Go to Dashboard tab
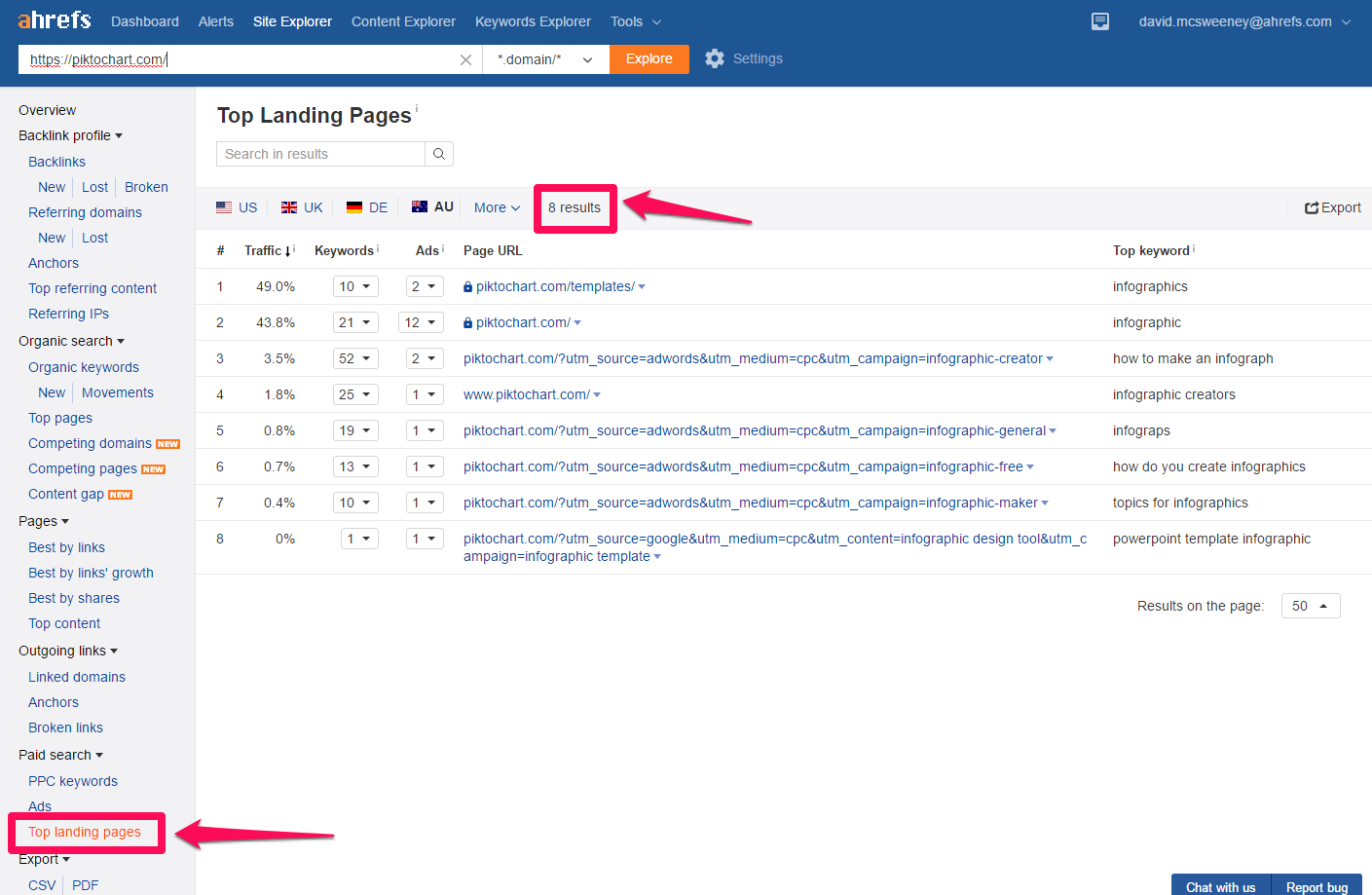 pos(145,21)
